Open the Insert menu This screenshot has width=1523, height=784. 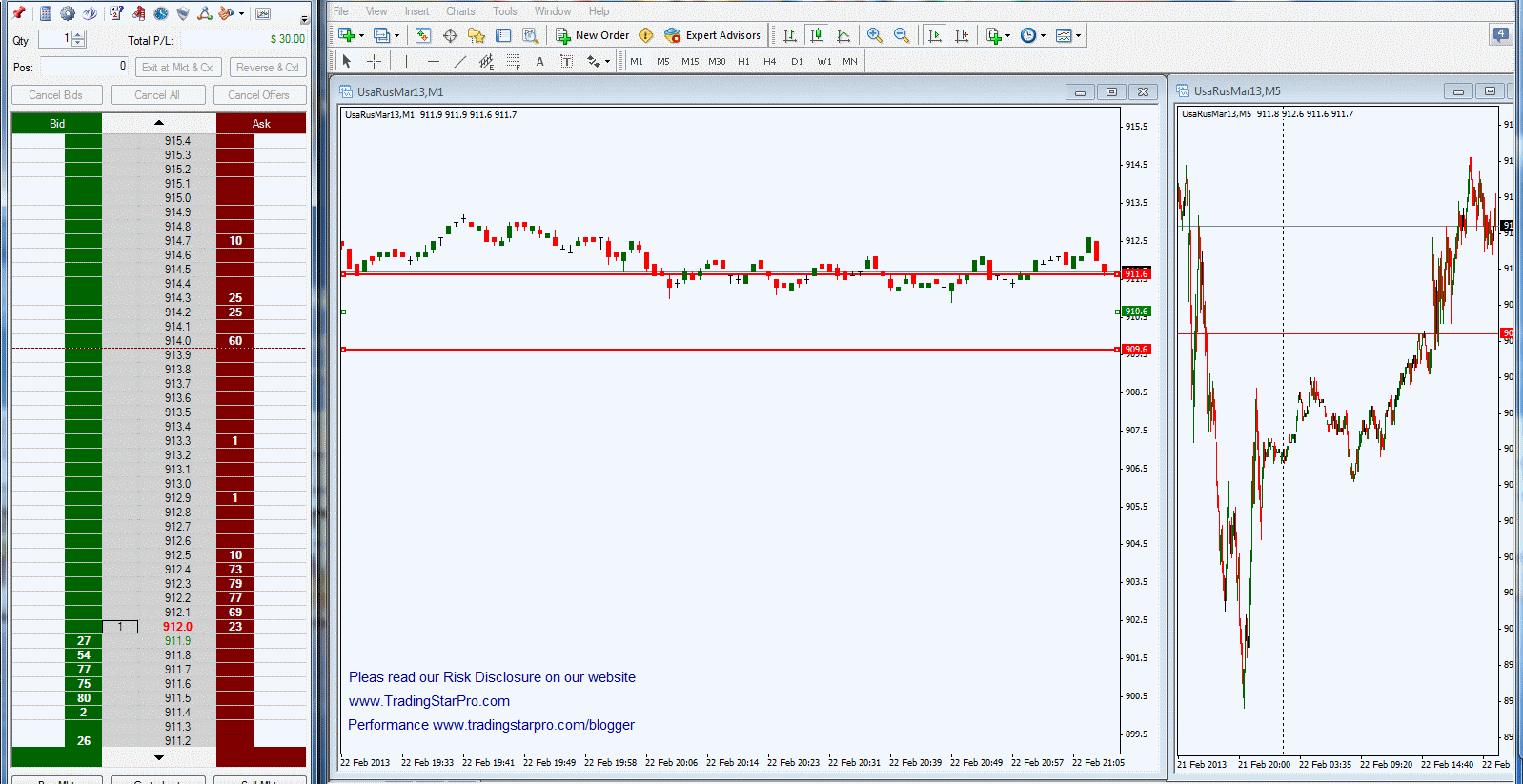point(416,11)
